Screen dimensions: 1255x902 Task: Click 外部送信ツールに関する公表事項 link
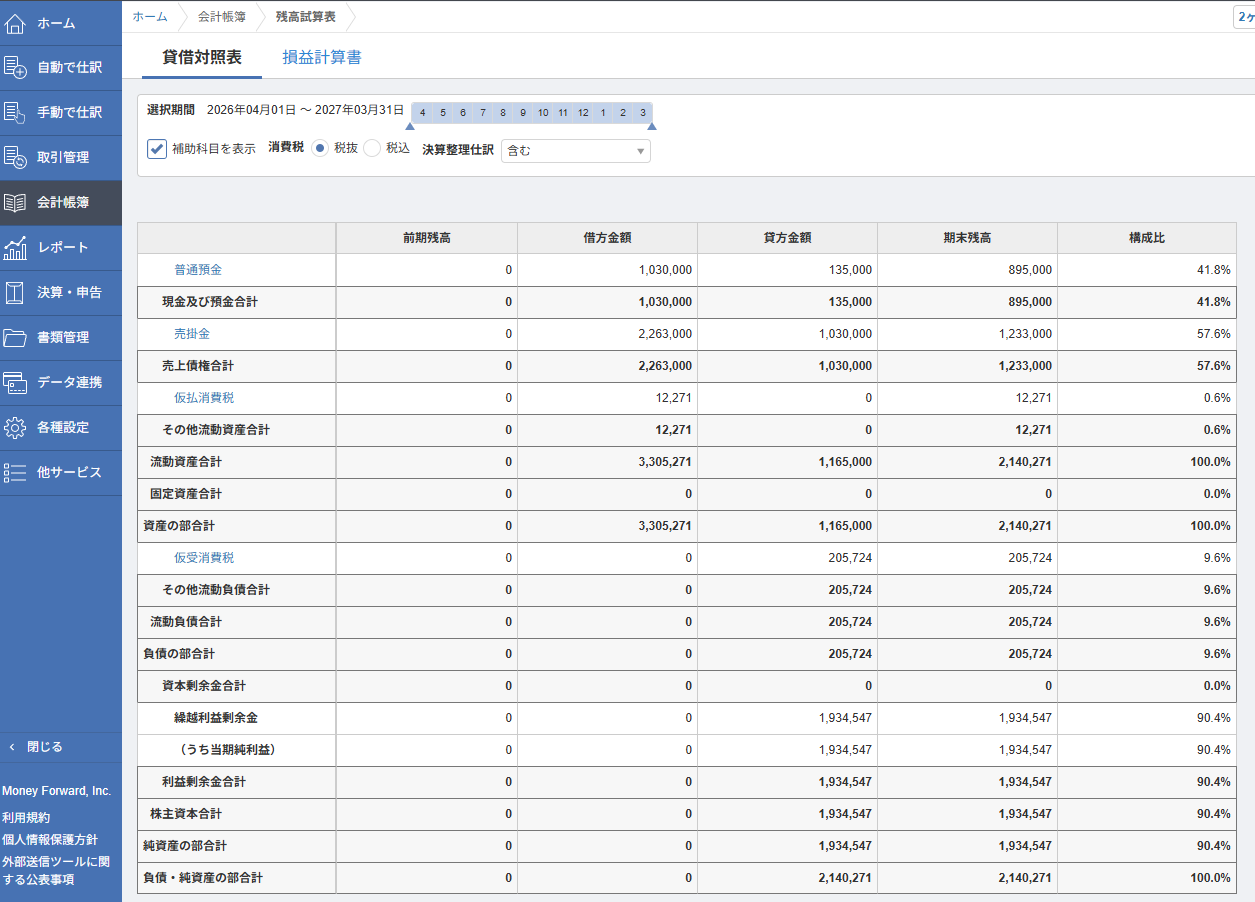(56, 870)
